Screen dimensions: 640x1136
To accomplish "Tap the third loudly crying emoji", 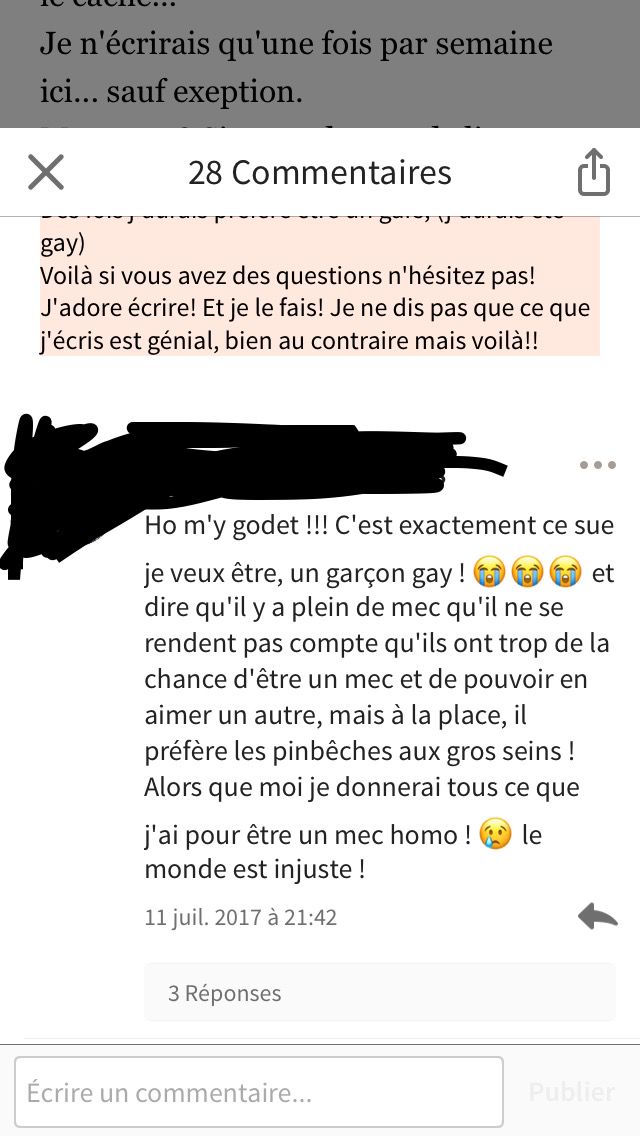I will coord(565,573).
